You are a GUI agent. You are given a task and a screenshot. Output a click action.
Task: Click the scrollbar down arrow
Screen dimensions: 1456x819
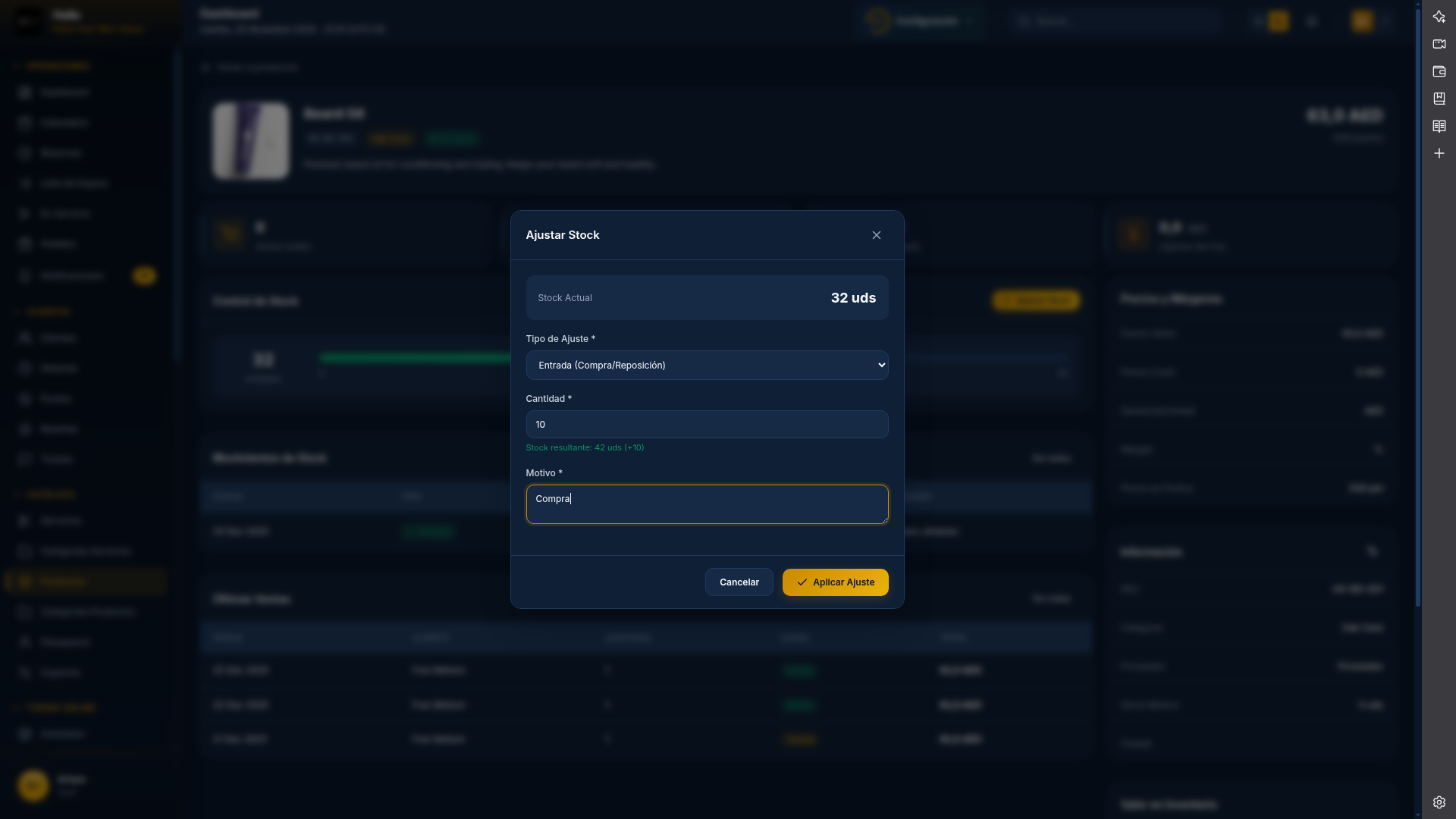click(1417, 814)
